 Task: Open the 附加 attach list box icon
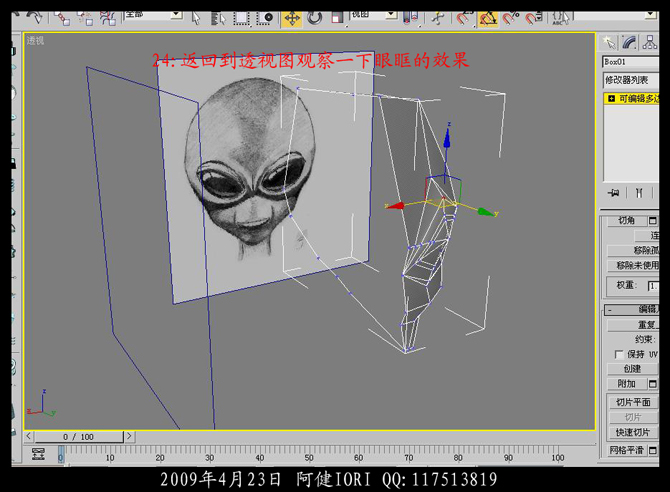[x=652, y=384]
